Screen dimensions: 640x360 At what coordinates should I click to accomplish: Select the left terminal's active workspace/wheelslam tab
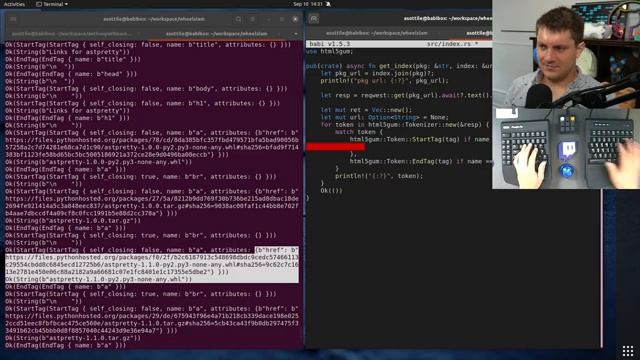pos(216,33)
